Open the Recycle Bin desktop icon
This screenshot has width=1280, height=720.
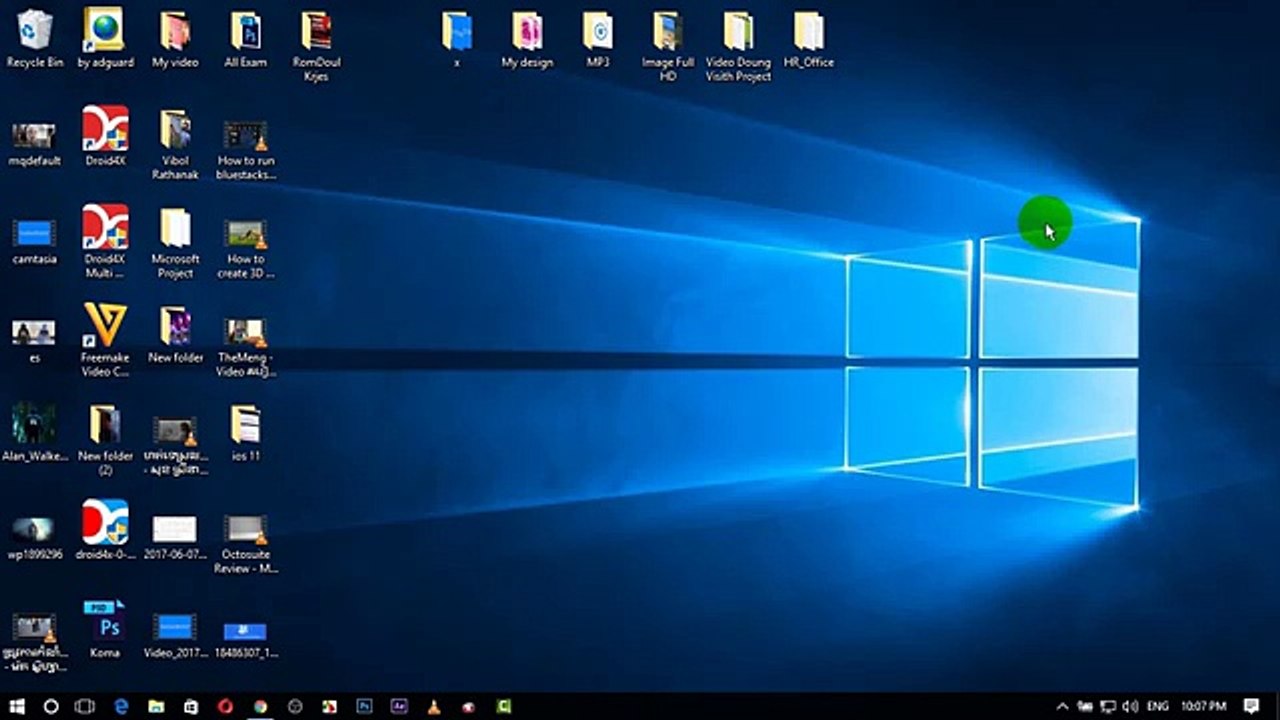35,39
